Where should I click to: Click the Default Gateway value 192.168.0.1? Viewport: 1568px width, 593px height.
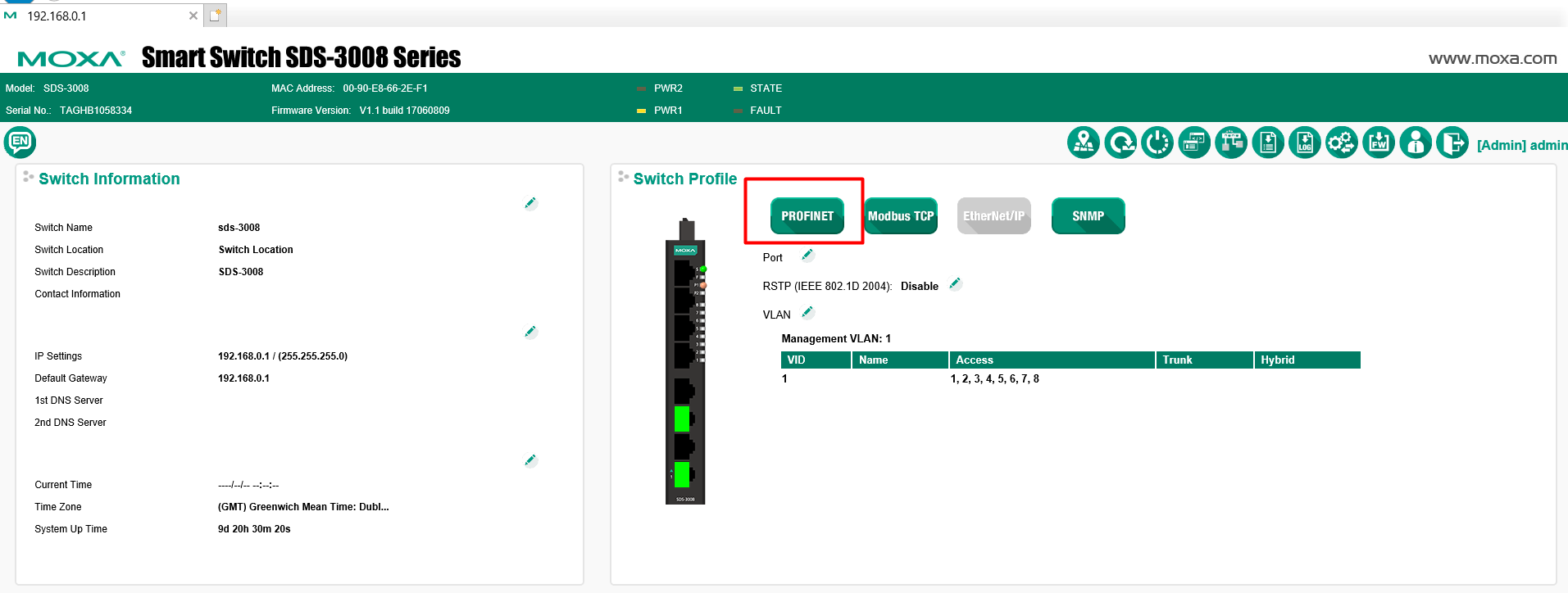pyautogui.click(x=243, y=378)
